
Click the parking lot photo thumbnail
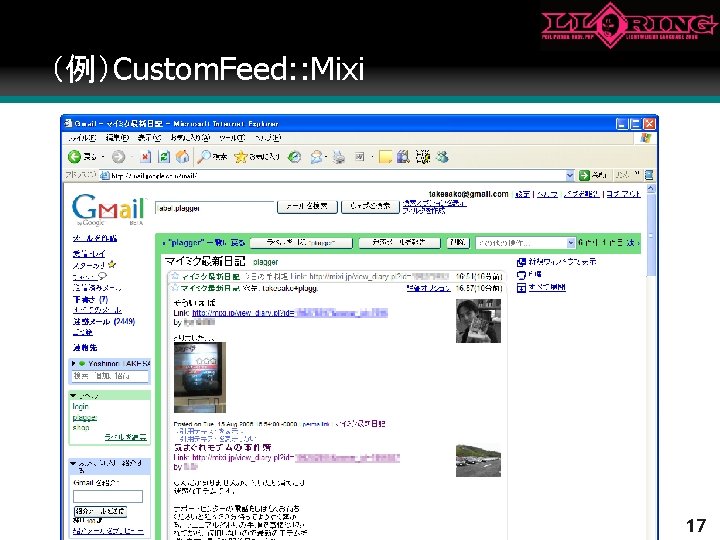pos(478,461)
